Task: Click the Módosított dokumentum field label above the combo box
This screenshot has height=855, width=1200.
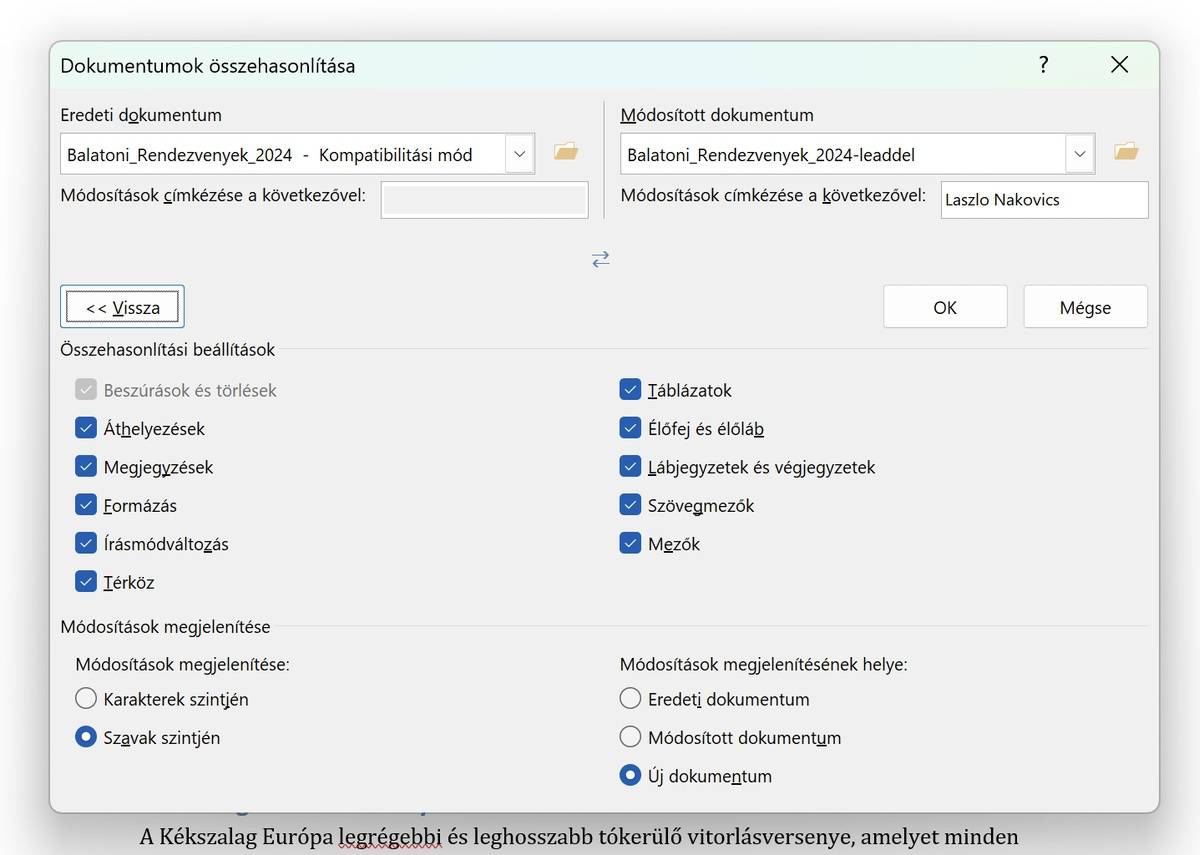Action: pyautogui.click(x=717, y=115)
